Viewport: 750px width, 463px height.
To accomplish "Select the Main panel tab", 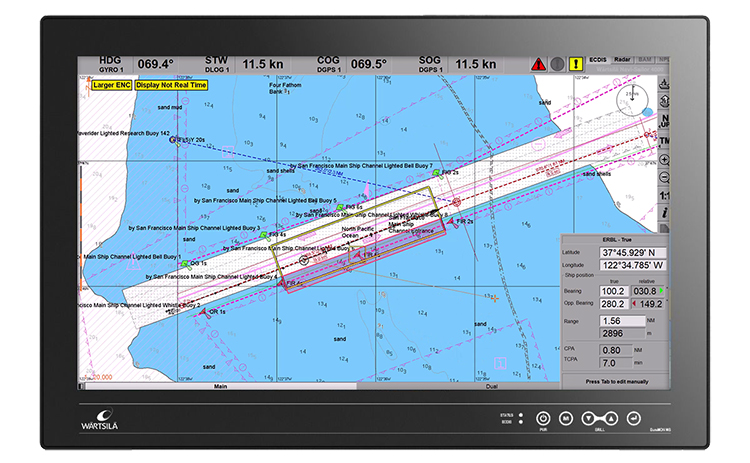I will [218, 385].
